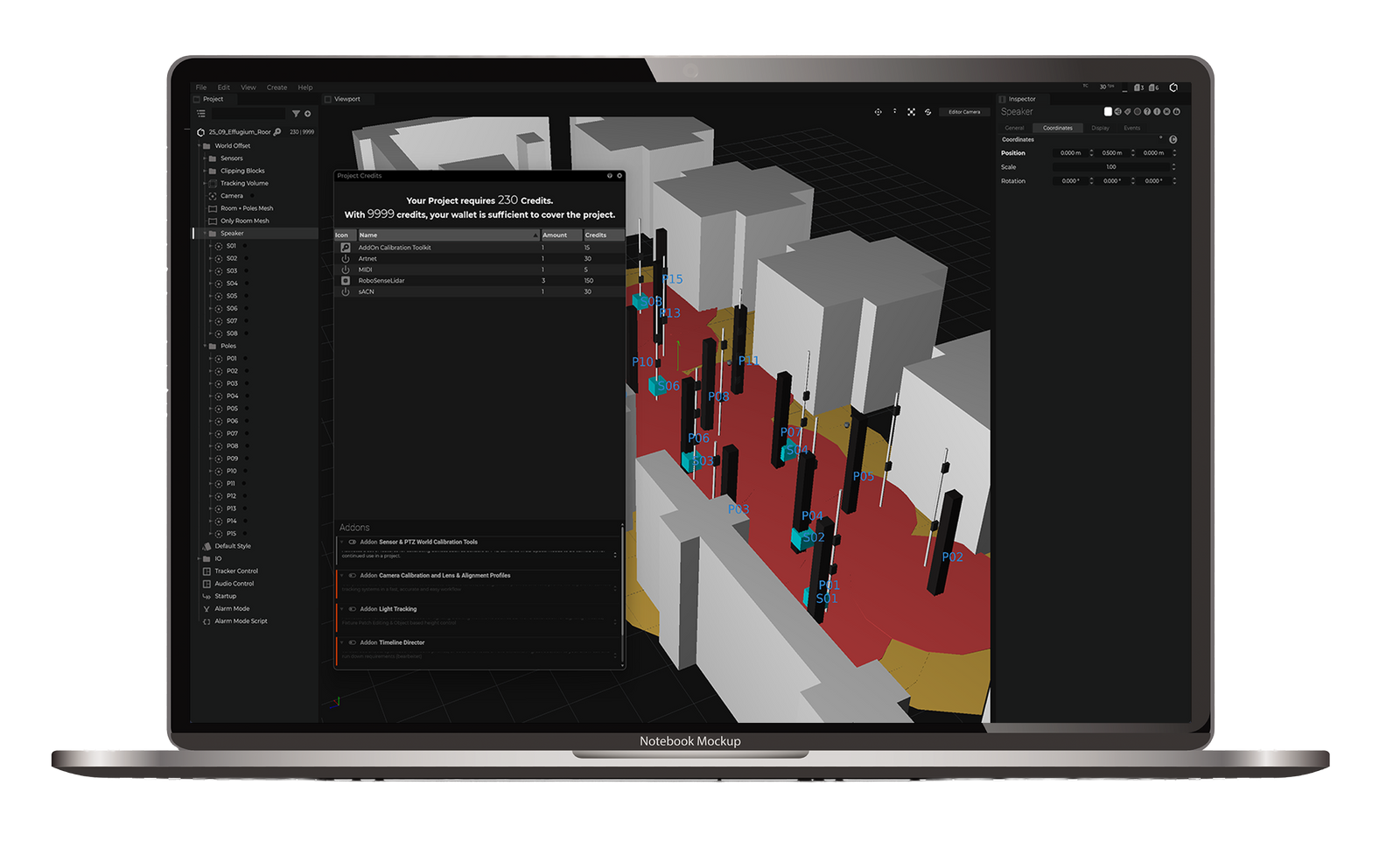Enable the Addon Timeline Director switch
1400x841 pixels.
[353, 642]
